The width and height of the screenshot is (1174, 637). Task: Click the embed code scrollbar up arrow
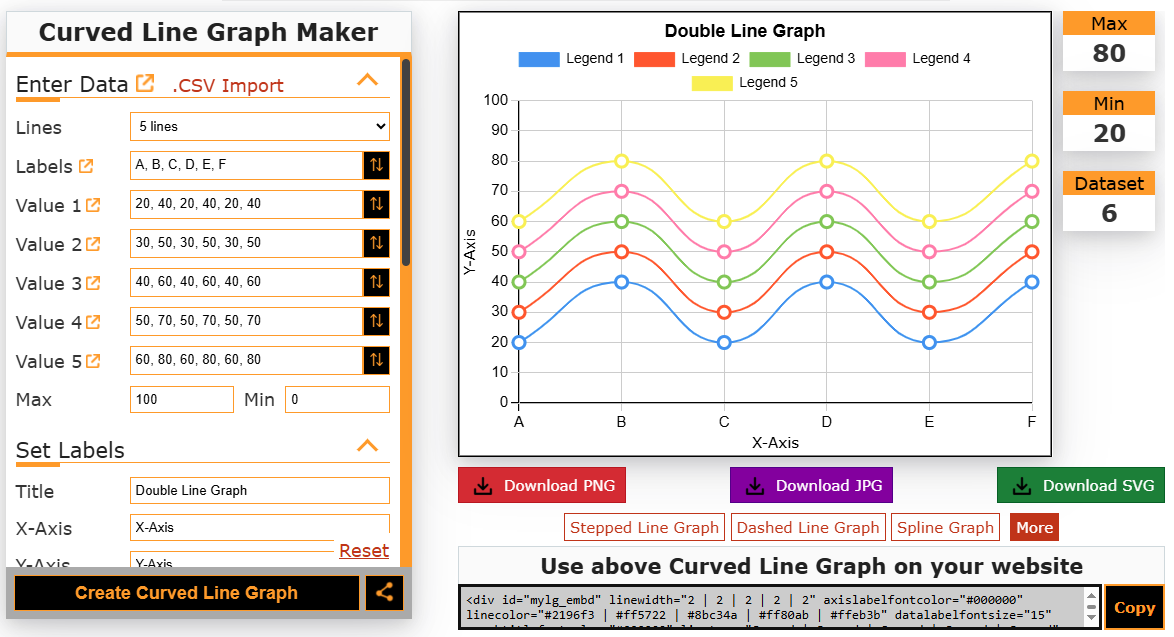[1091, 596]
